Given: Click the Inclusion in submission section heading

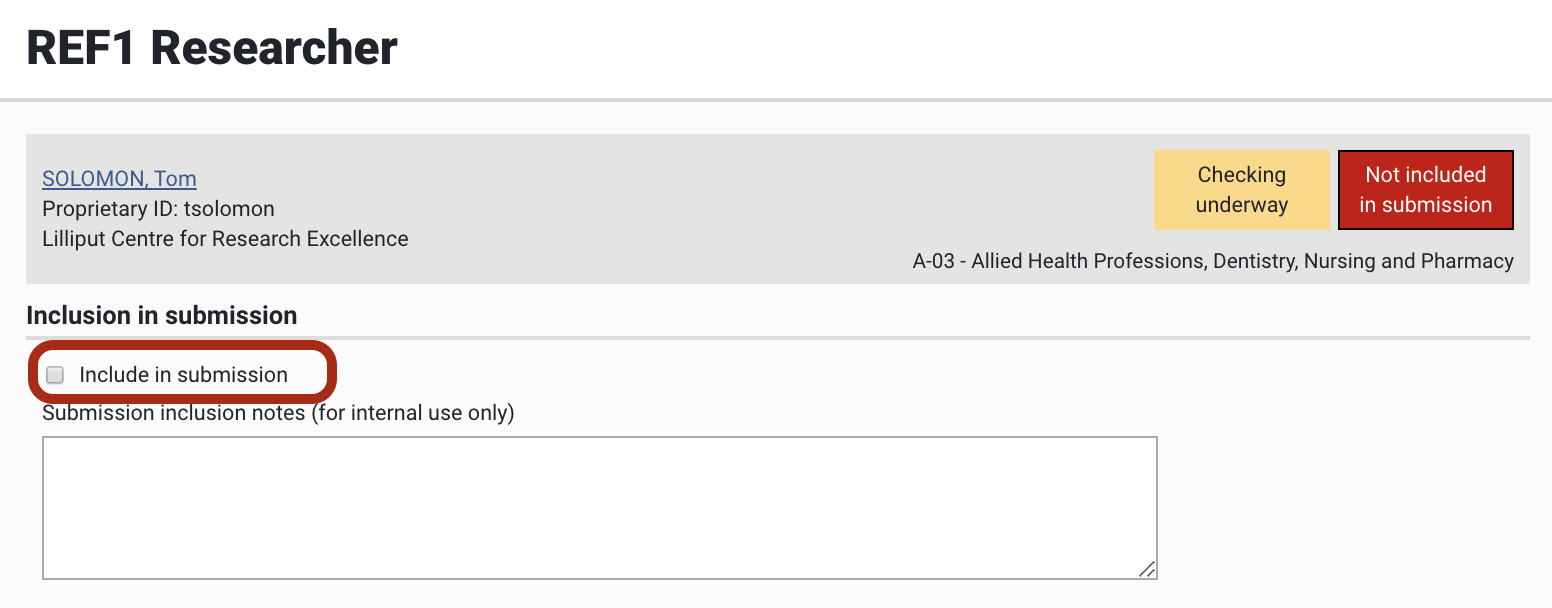Looking at the screenshot, I should 161,316.
